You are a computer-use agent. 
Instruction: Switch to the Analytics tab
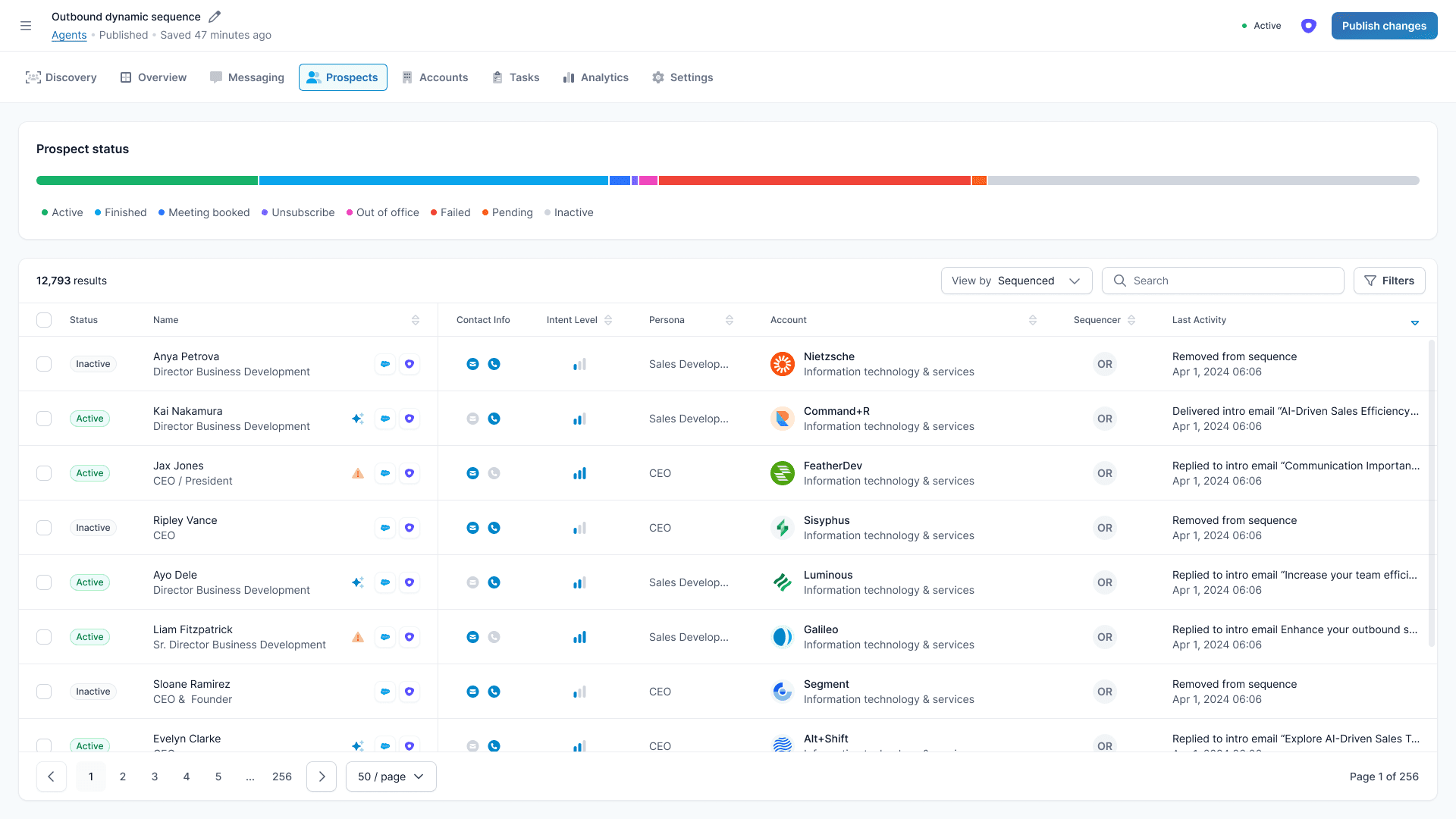[x=596, y=77]
